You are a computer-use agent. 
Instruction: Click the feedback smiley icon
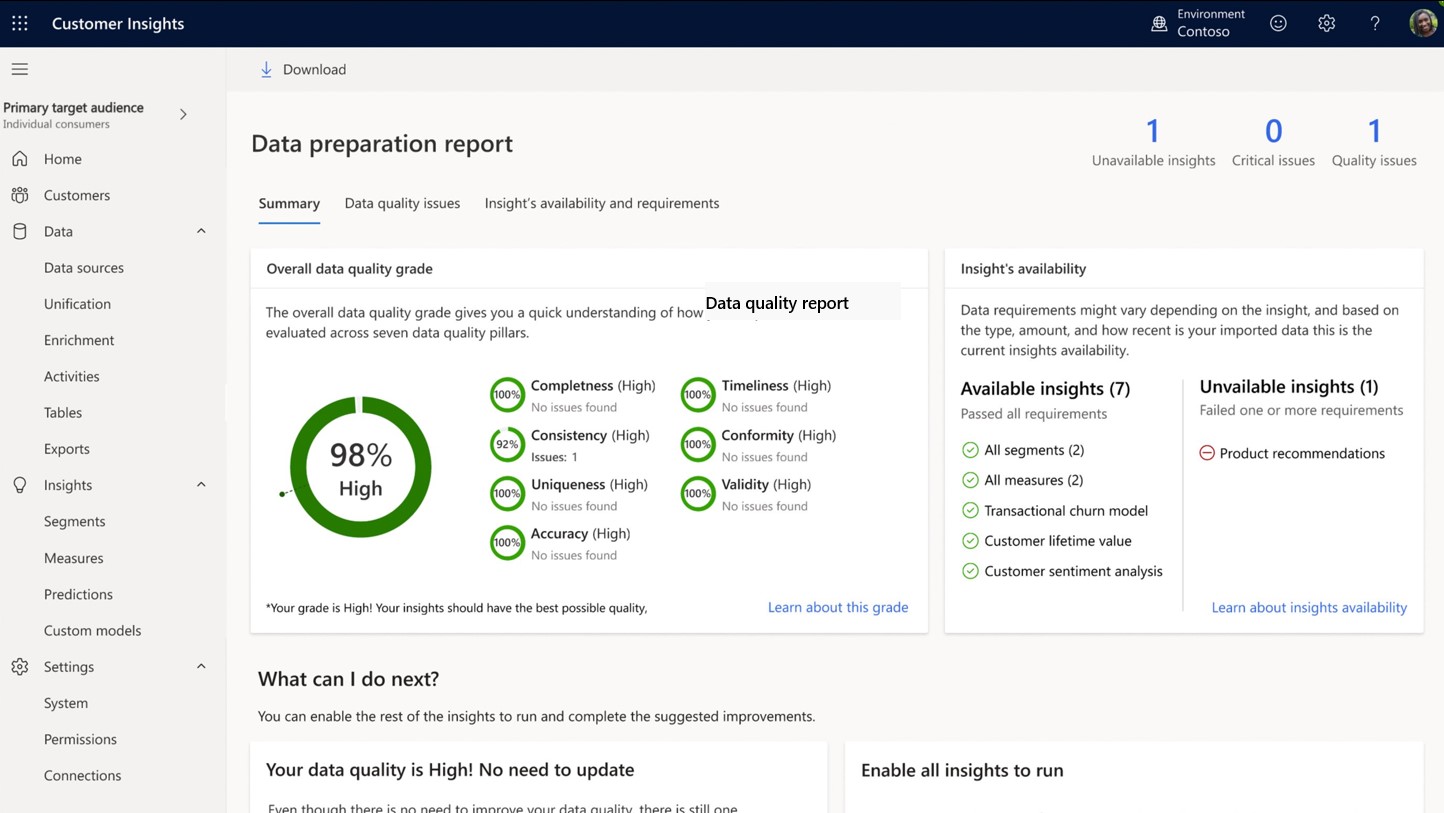[x=1278, y=22]
